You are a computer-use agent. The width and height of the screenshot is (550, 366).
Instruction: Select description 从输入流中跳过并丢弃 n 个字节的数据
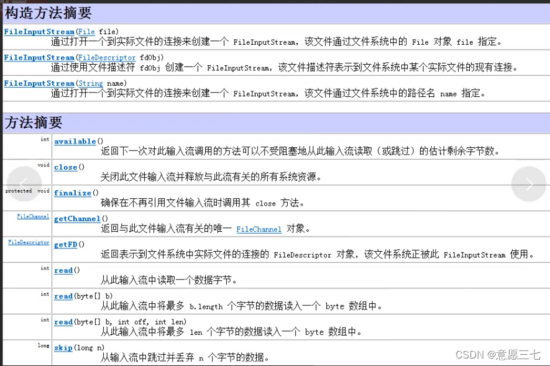(185, 358)
